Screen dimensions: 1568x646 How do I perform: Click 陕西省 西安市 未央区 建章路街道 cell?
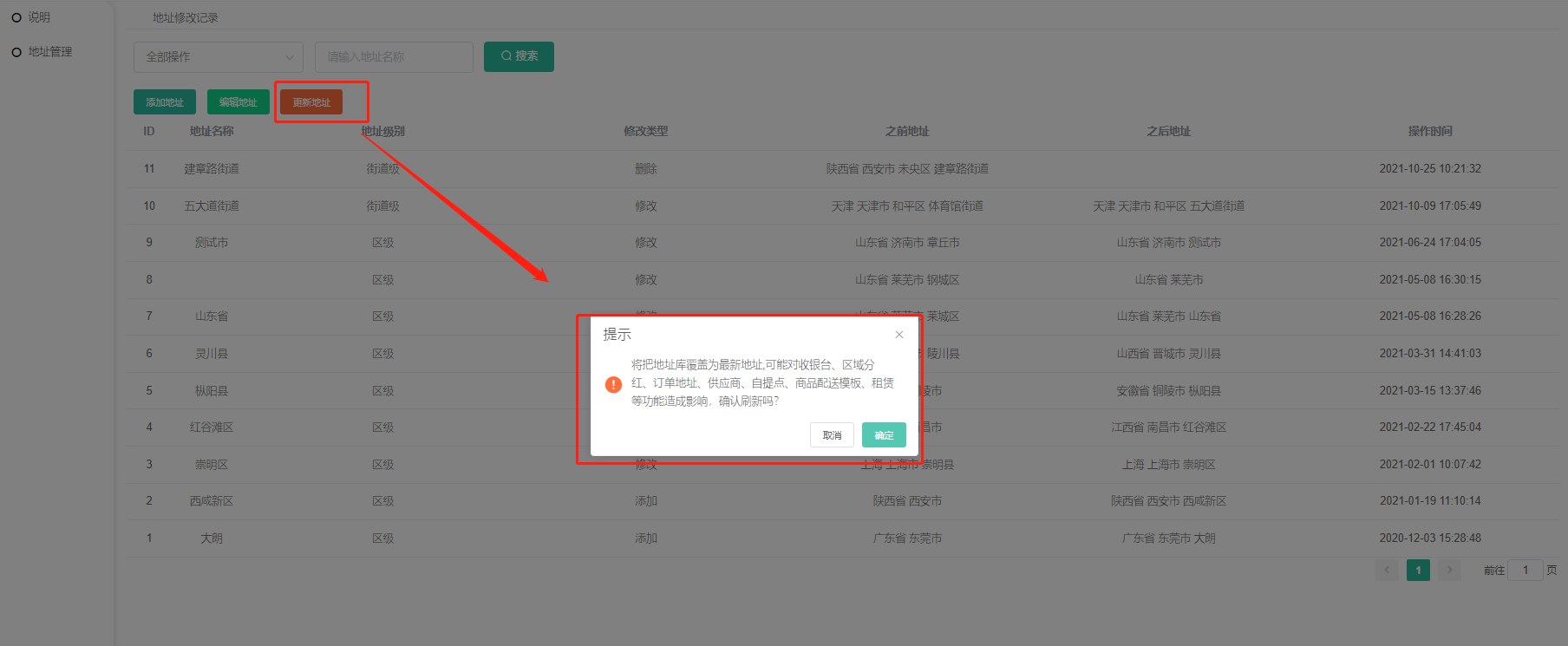point(907,169)
